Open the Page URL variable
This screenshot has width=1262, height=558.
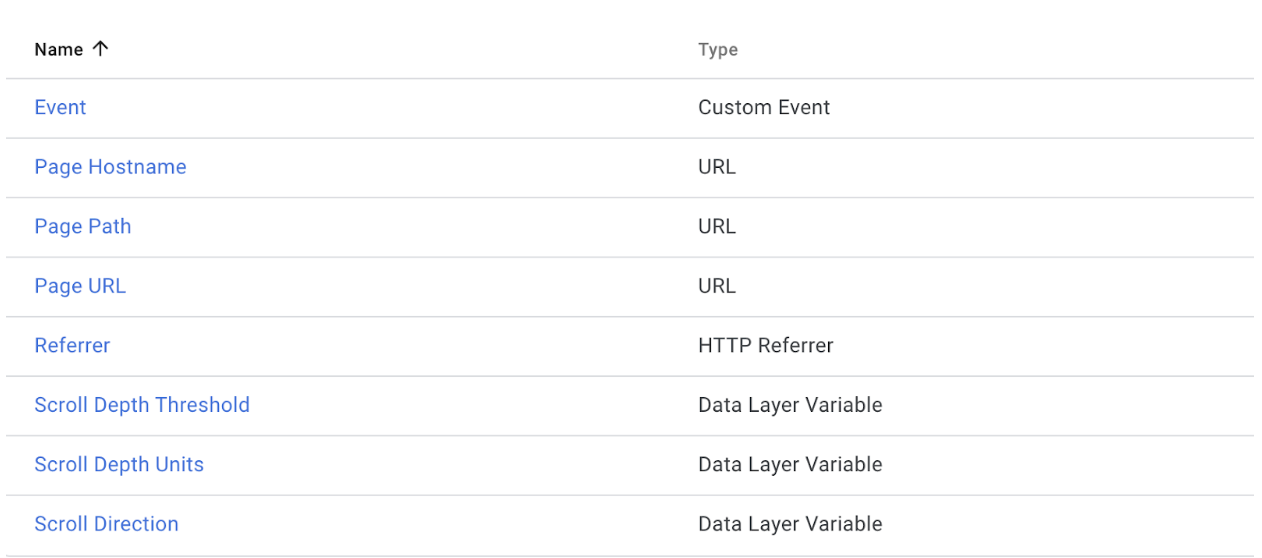[x=80, y=286]
